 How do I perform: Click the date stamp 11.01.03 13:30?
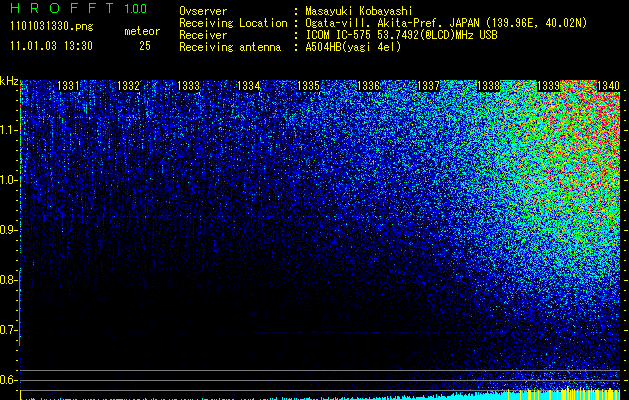point(51,46)
